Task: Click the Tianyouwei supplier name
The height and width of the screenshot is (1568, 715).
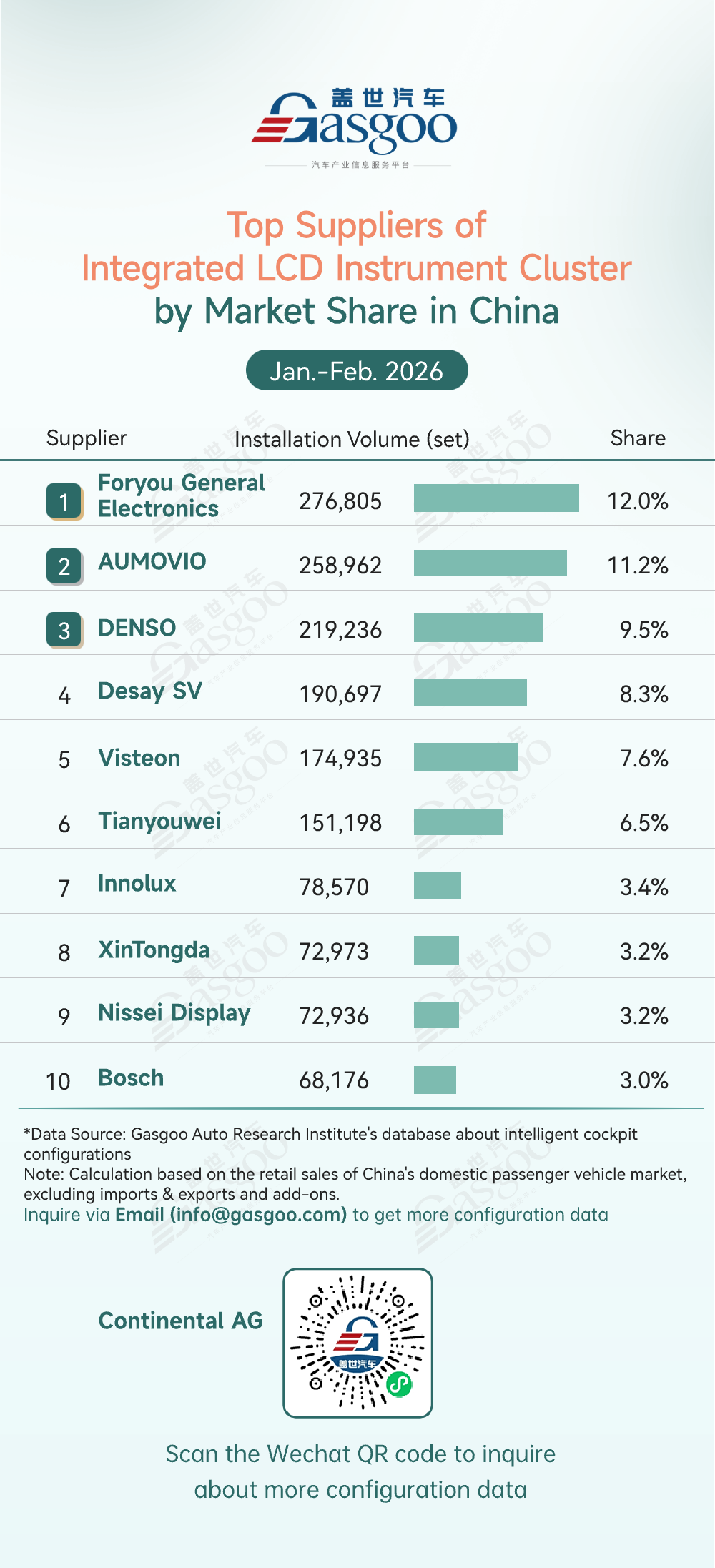Action: point(159,821)
